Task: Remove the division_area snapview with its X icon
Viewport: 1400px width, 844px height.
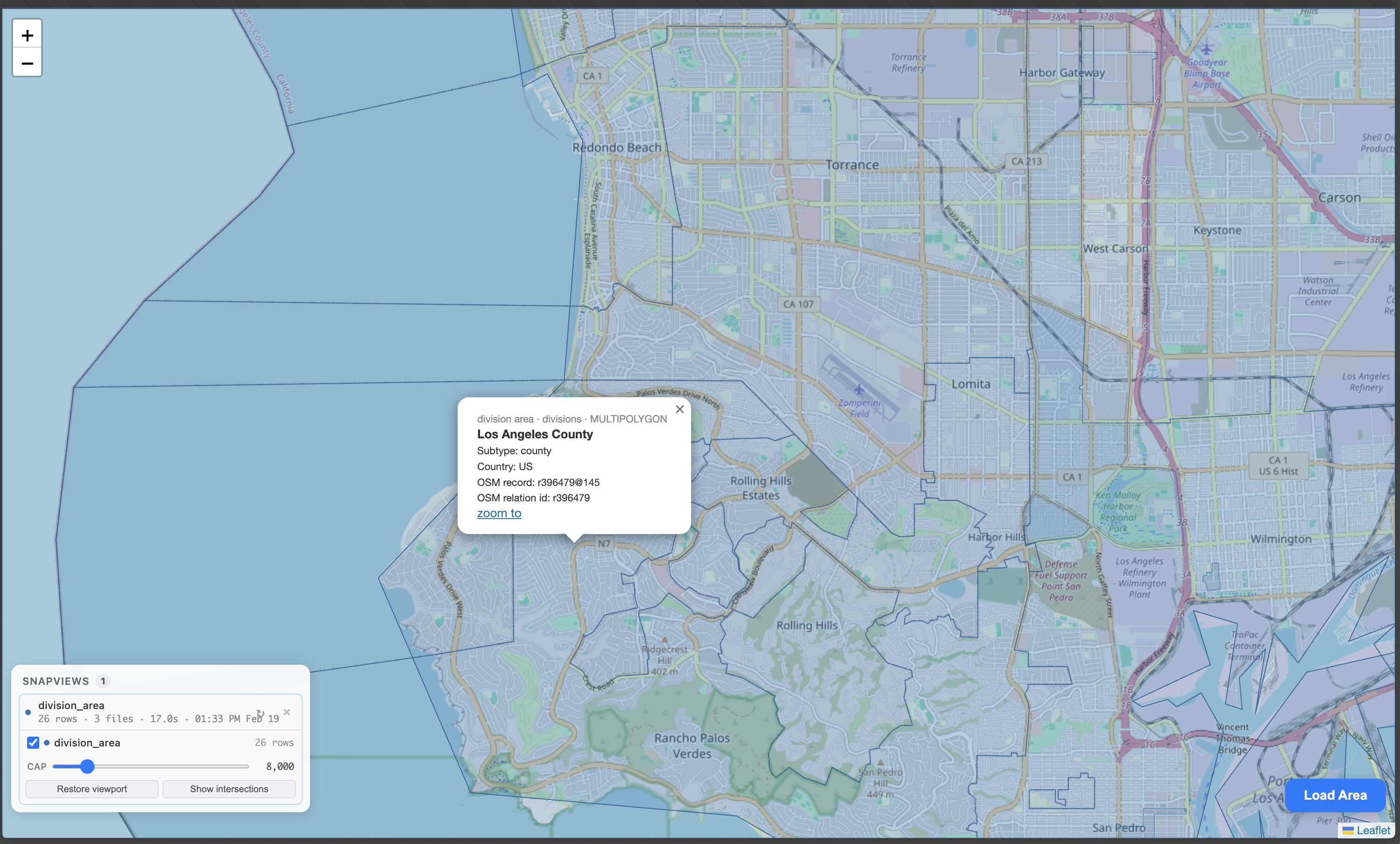Action: click(x=286, y=712)
